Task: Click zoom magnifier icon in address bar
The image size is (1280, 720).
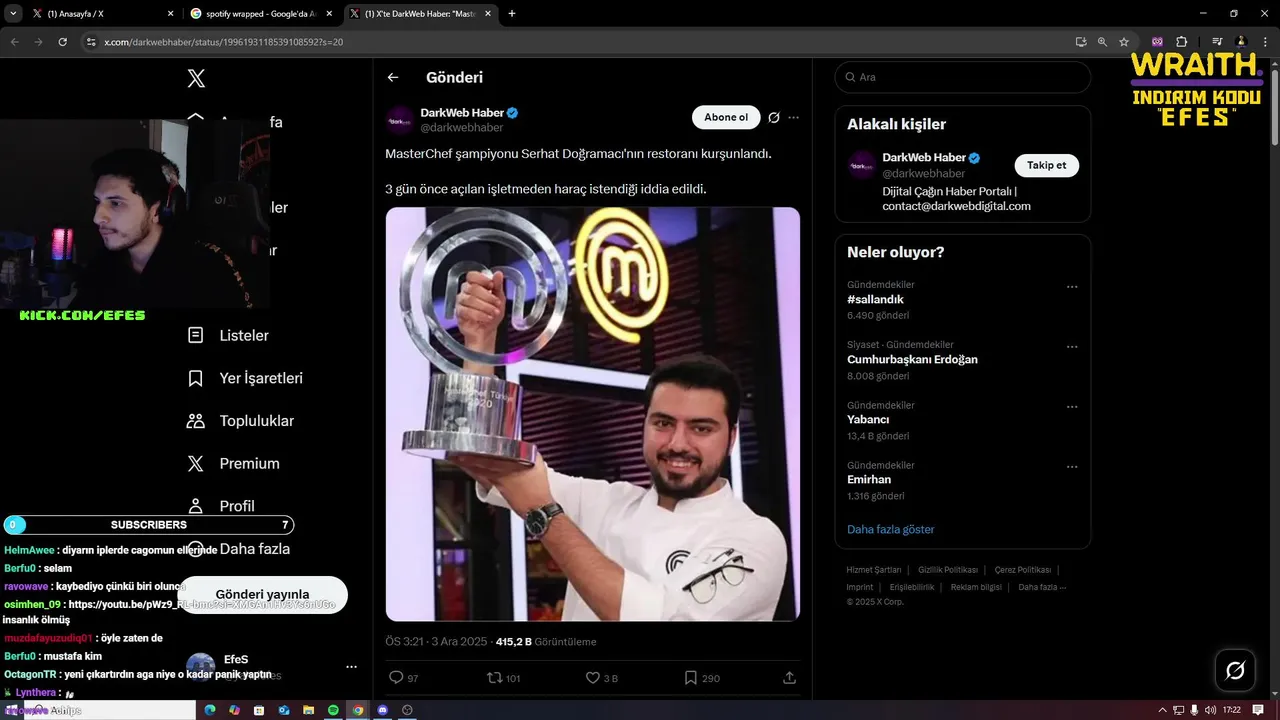Action: tap(1102, 42)
